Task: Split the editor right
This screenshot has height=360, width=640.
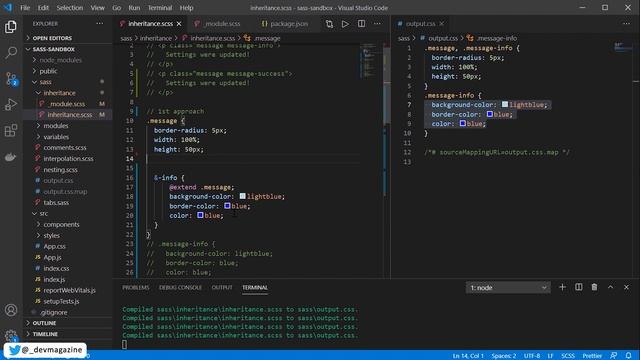Action: [x=362, y=24]
